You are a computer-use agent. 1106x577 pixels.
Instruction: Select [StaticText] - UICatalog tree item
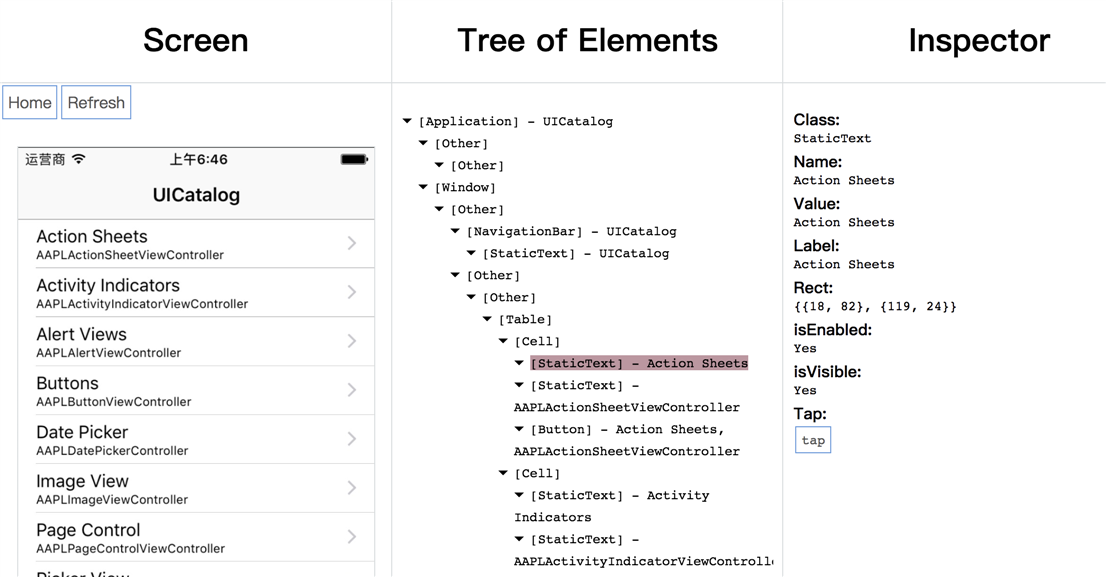pyautogui.click(x=576, y=253)
